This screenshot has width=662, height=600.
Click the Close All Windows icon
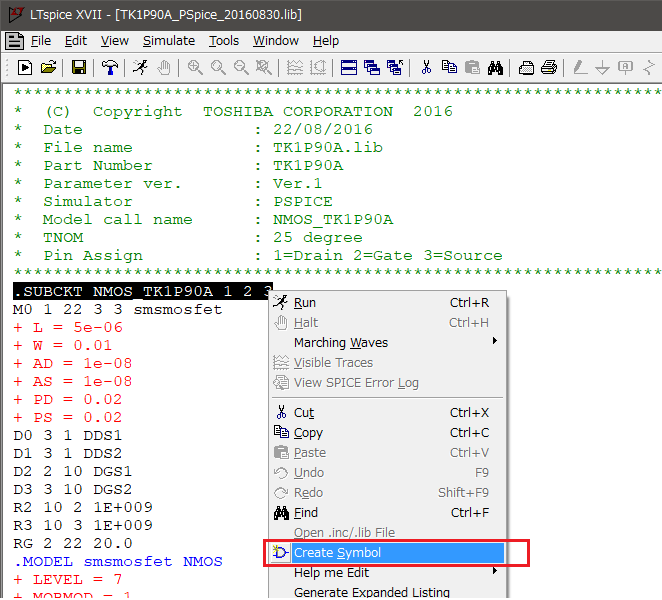tap(395, 68)
